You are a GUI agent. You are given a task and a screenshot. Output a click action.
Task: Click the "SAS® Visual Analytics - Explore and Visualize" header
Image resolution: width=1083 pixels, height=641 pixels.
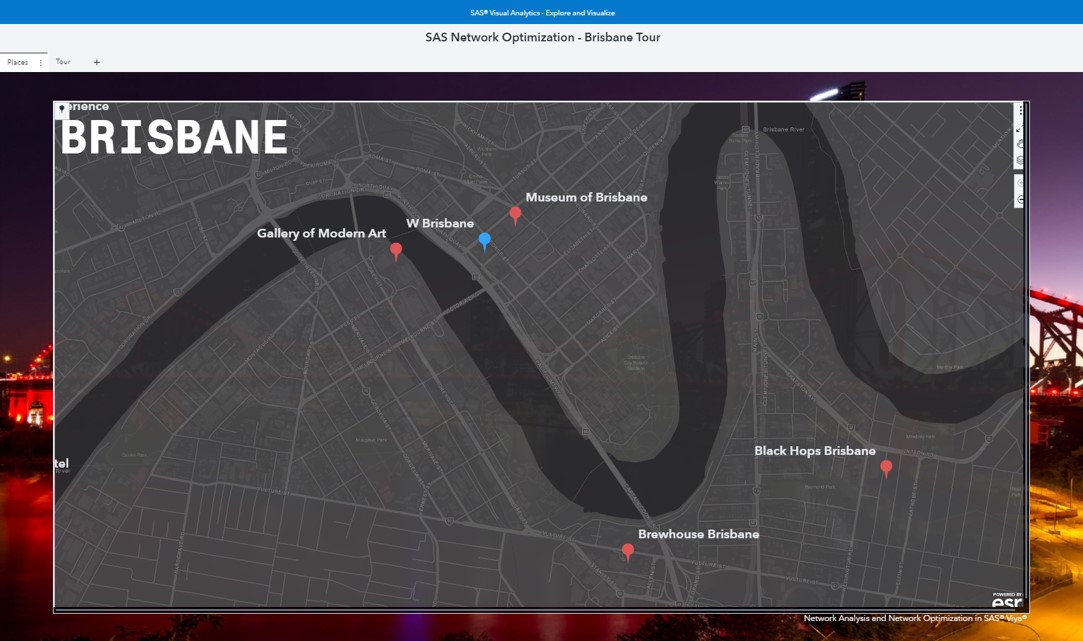(542, 13)
